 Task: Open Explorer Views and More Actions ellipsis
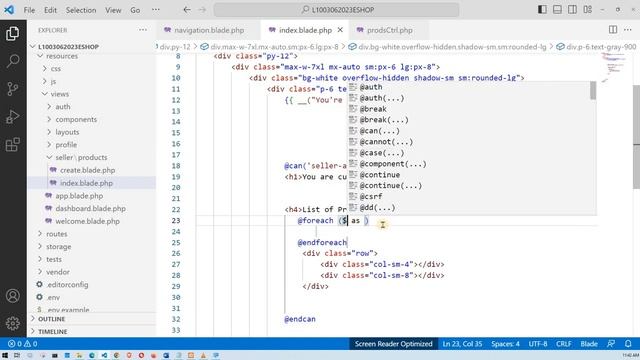pyautogui.click(x=142, y=30)
